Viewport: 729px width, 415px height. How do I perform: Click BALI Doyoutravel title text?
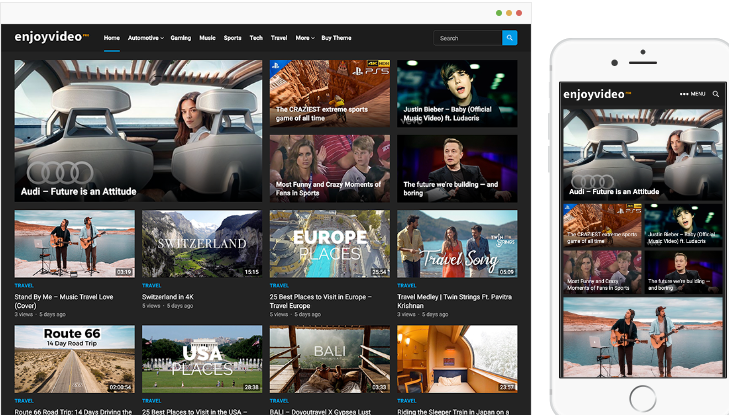point(320,412)
